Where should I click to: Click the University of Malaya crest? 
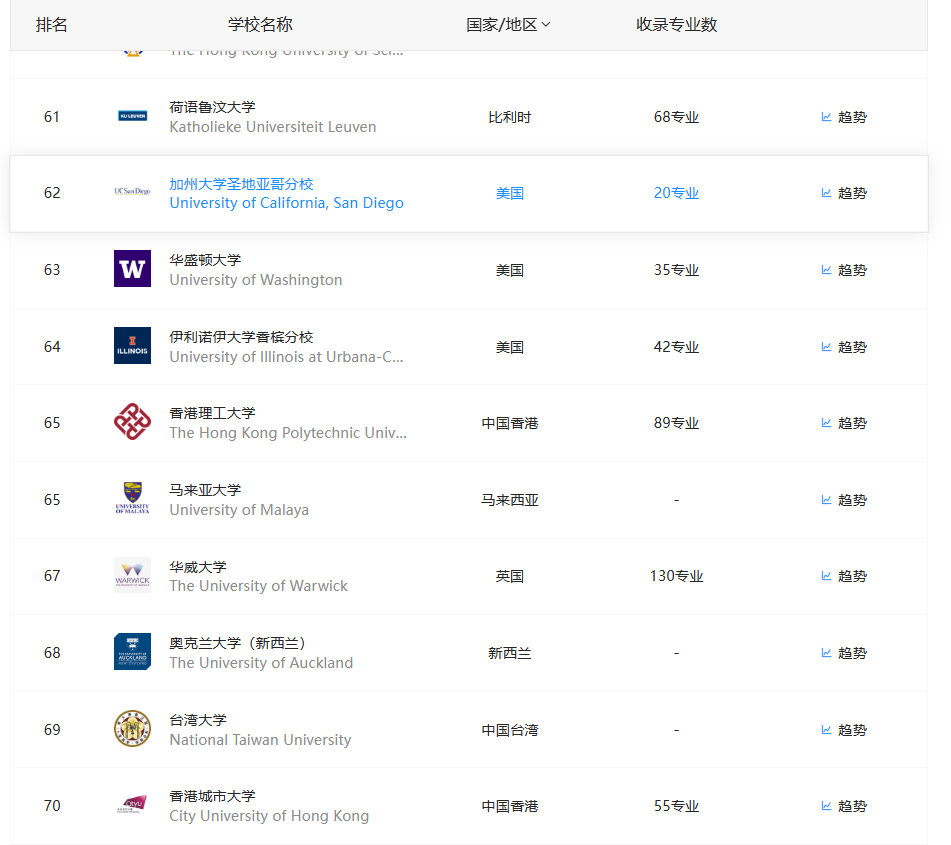[132, 498]
